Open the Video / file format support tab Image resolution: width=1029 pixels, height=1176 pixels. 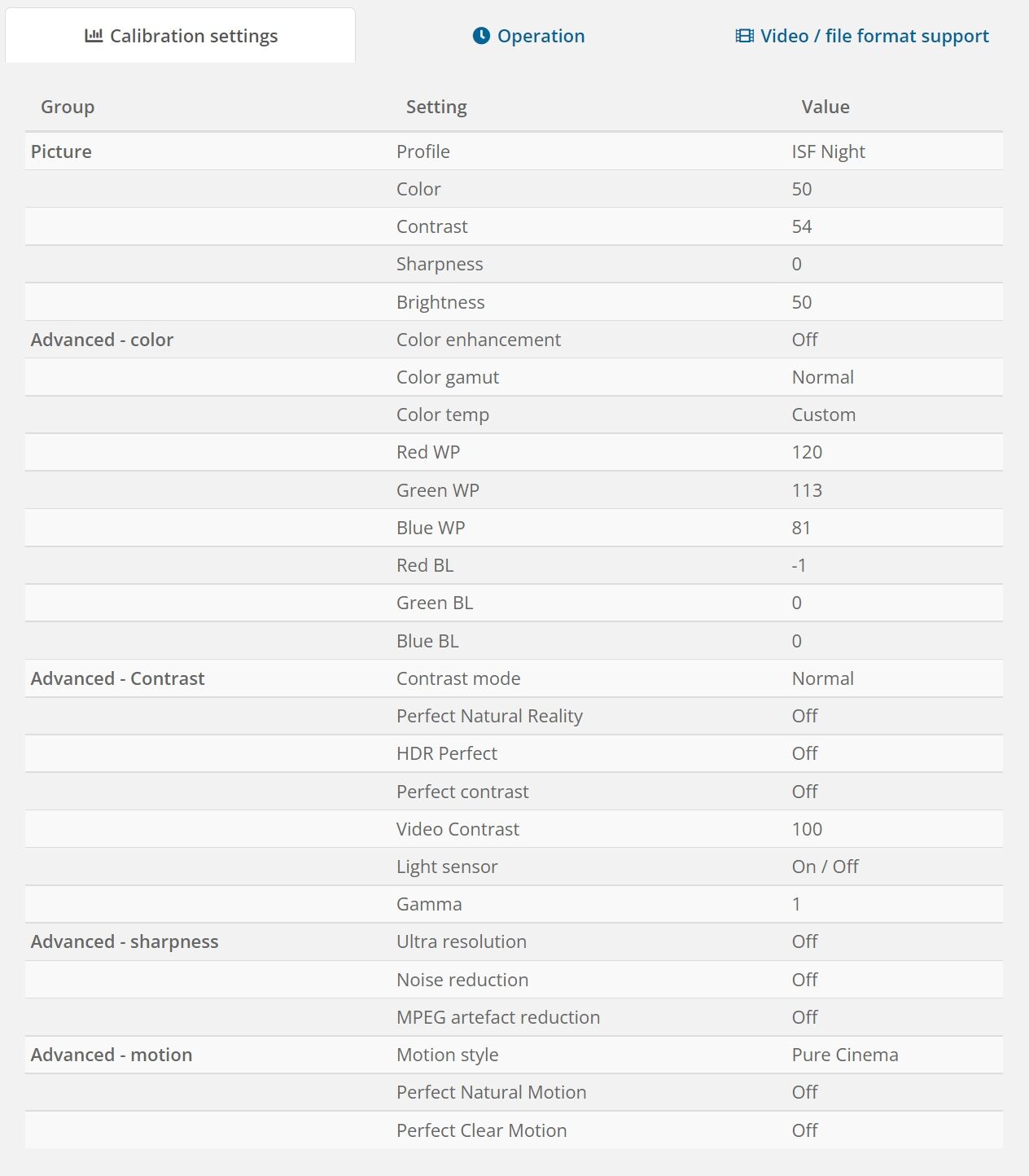[x=862, y=36]
